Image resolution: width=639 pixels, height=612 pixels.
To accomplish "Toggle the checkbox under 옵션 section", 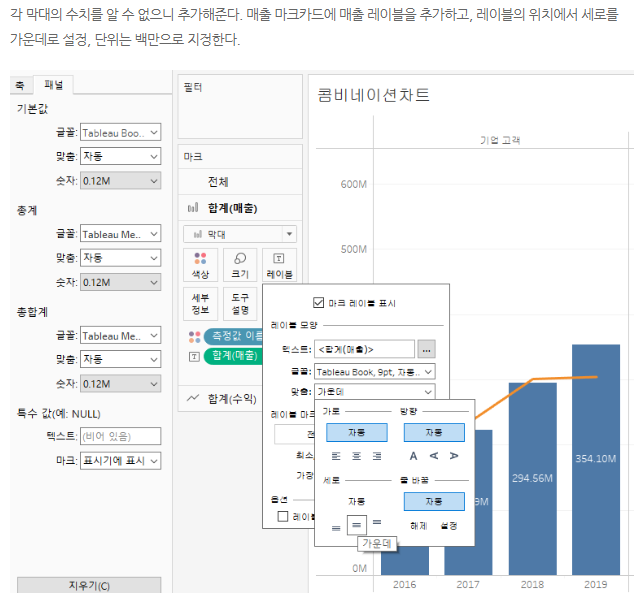I will (x=282, y=516).
